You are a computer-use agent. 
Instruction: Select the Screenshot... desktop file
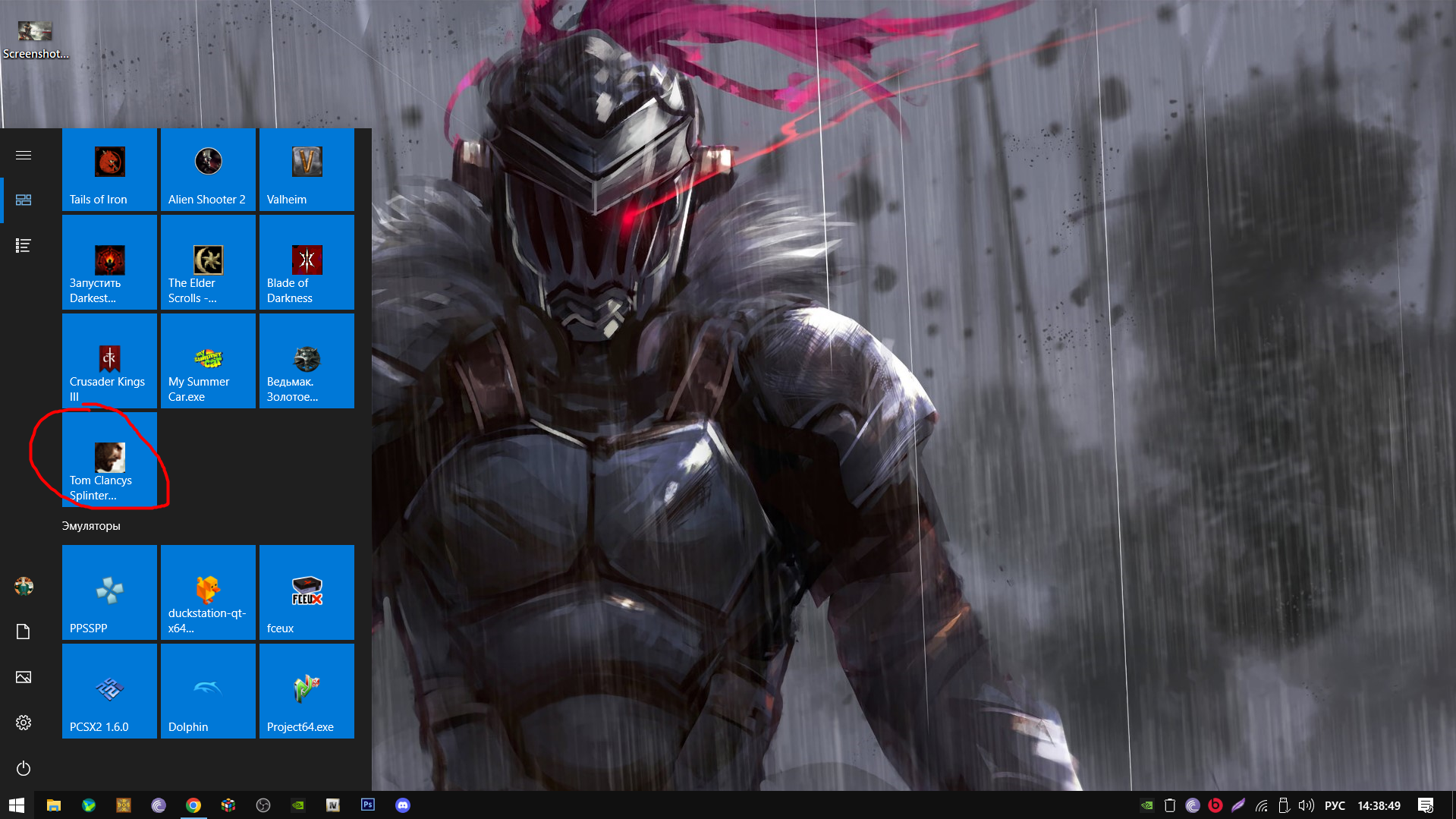click(36, 40)
